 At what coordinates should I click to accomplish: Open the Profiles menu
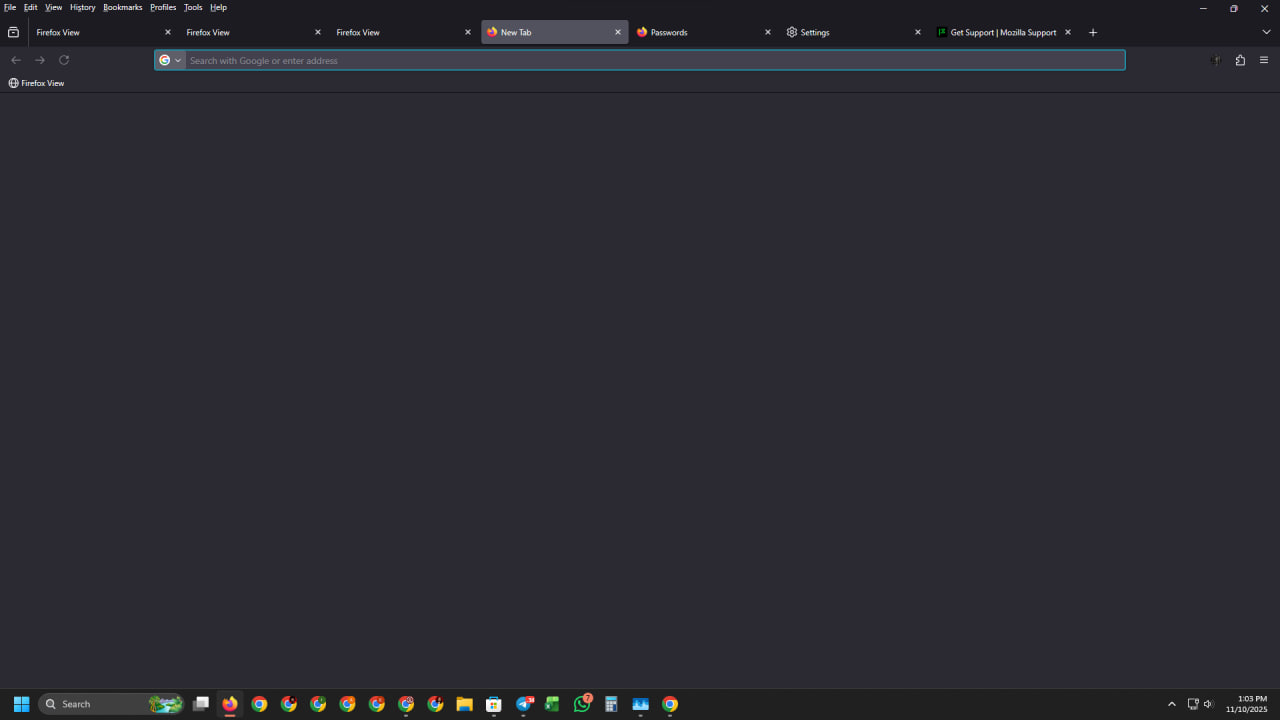click(x=163, y=7)
